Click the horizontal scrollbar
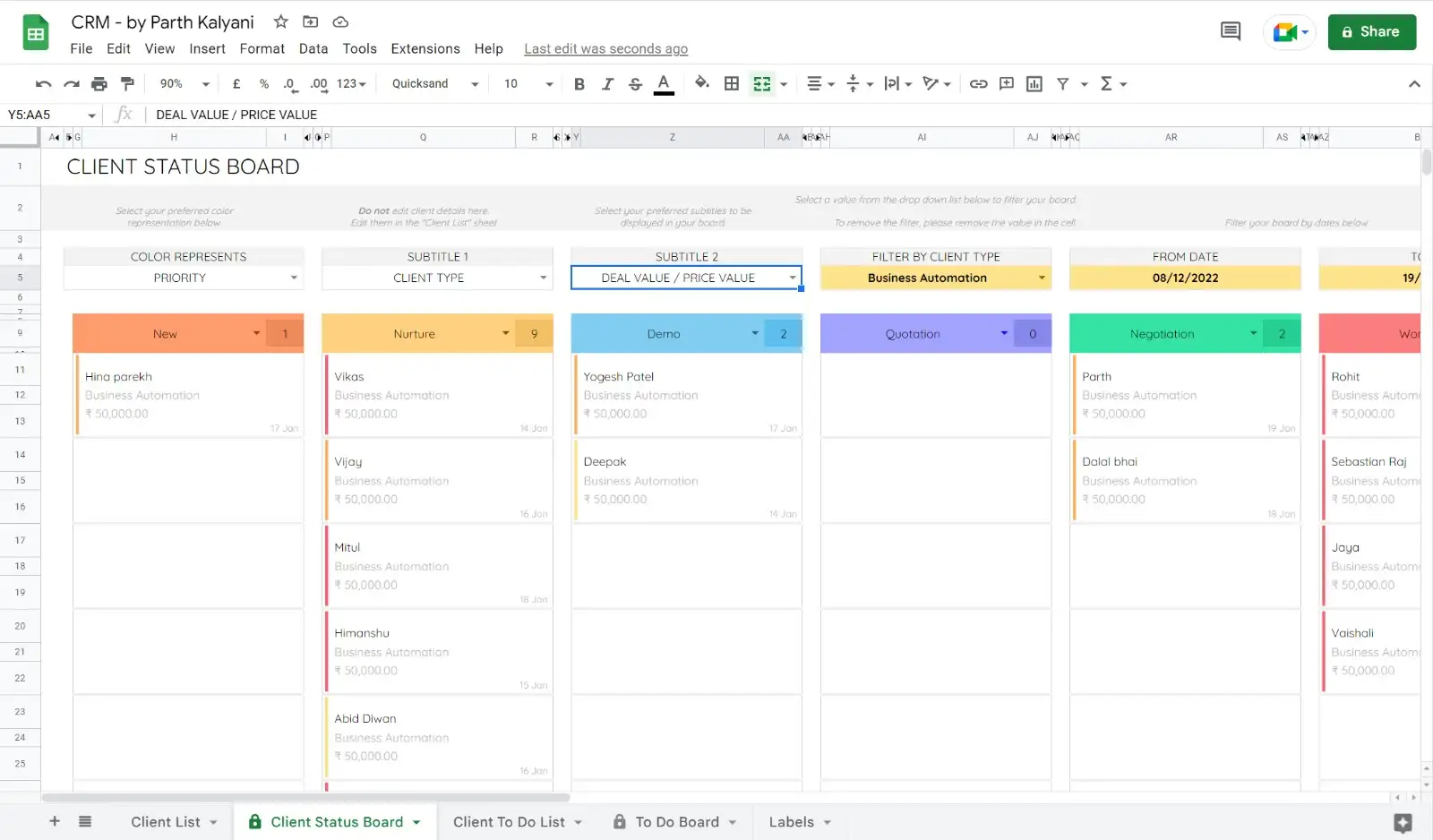 pos(305,797)
